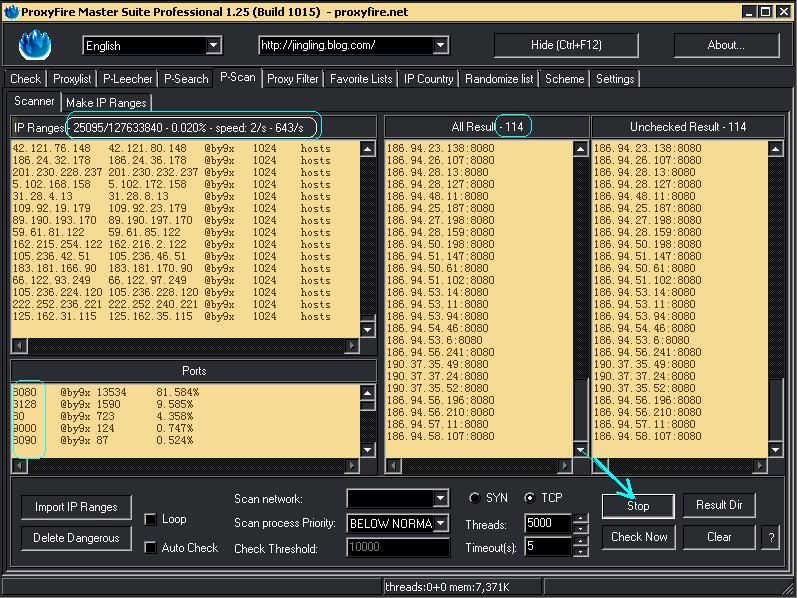Increase Timeout with the up stepper
The image size is (797, 598).
tap(580, 542)
